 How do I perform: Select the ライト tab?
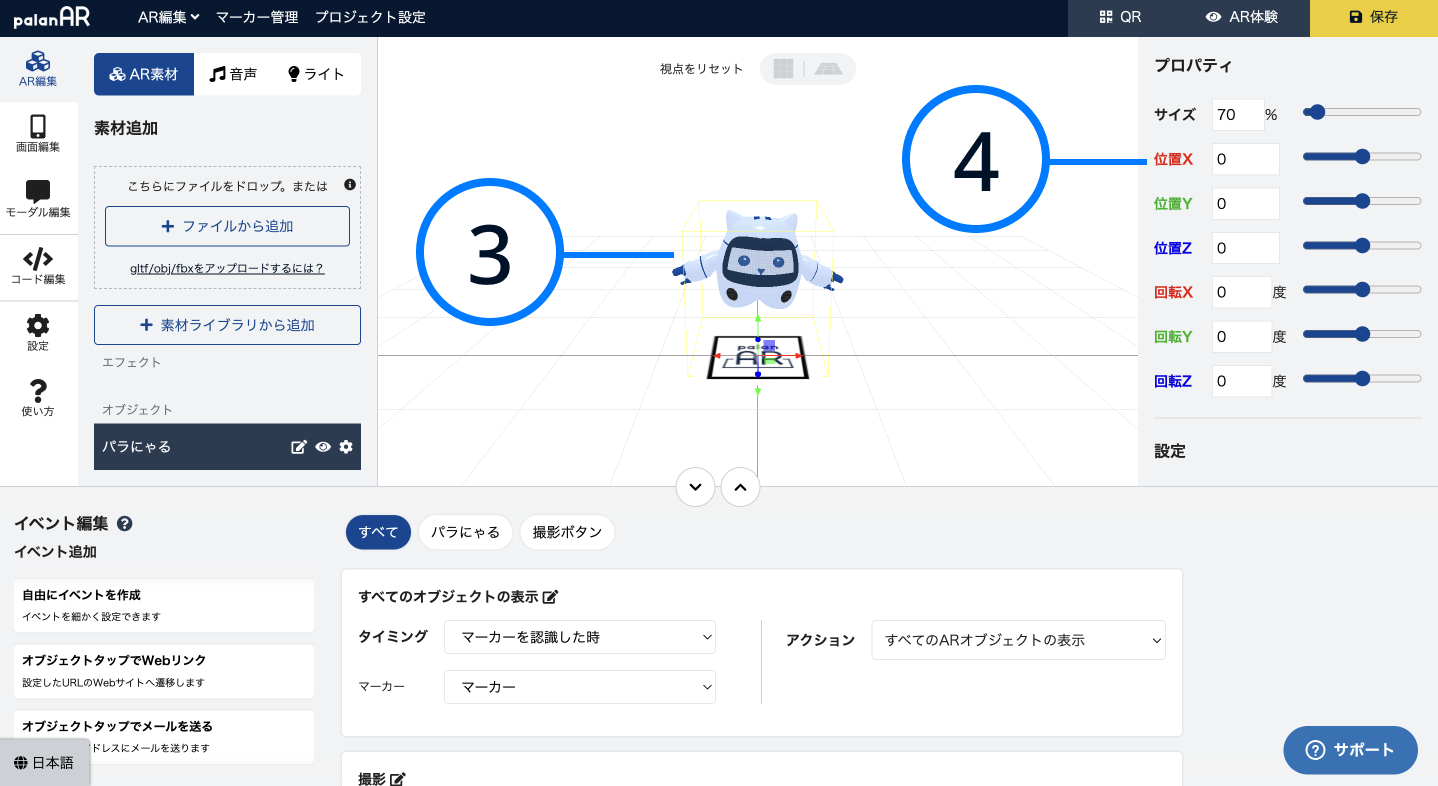[316, 74]
